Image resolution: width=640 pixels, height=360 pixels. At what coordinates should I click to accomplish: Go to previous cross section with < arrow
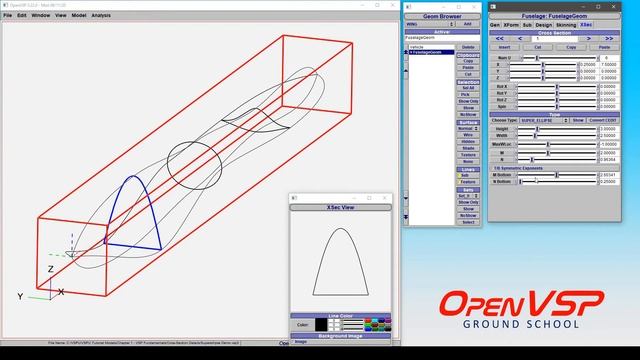point(520,38)
